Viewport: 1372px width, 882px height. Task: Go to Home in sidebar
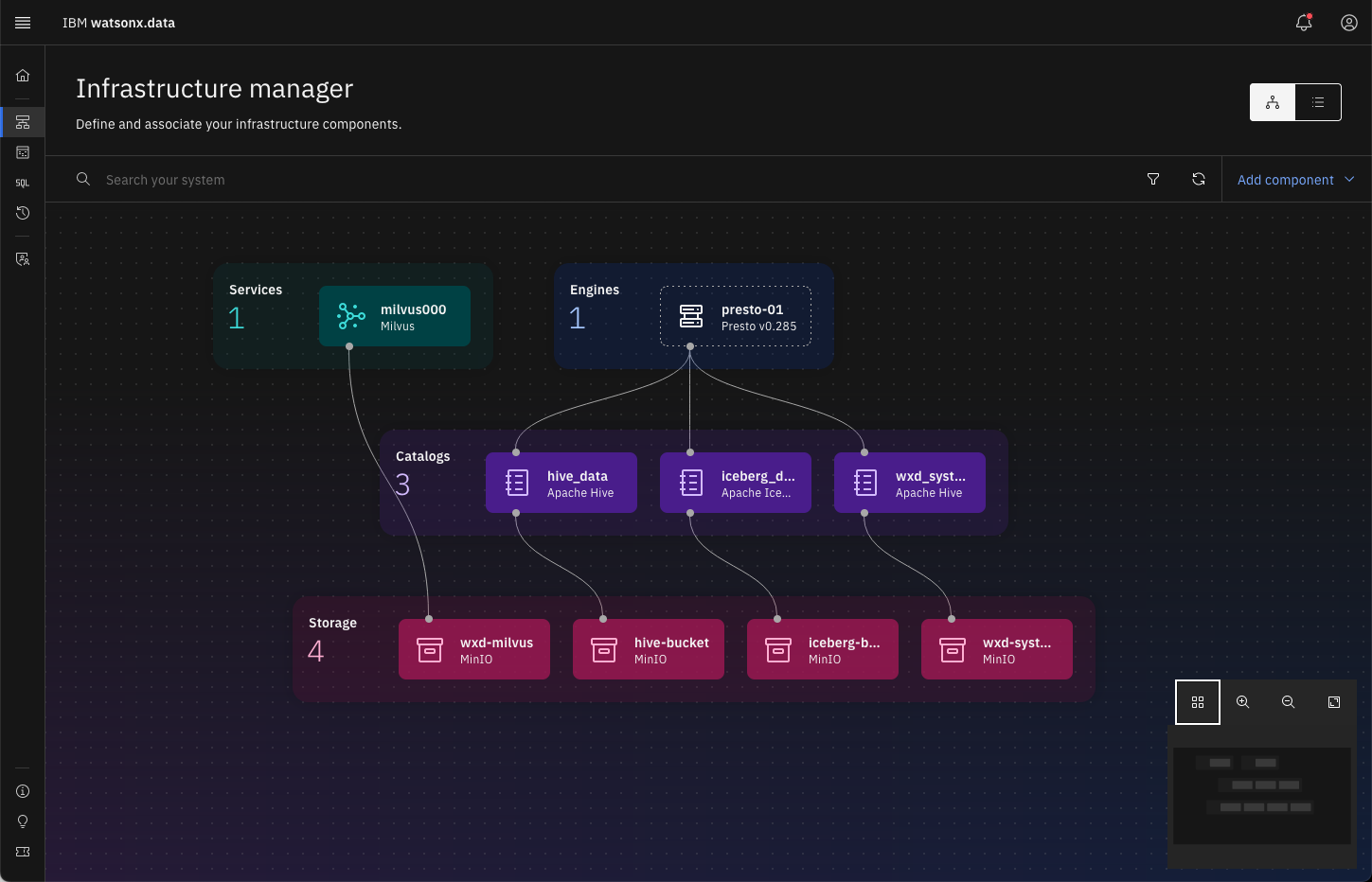coord(23,76)
